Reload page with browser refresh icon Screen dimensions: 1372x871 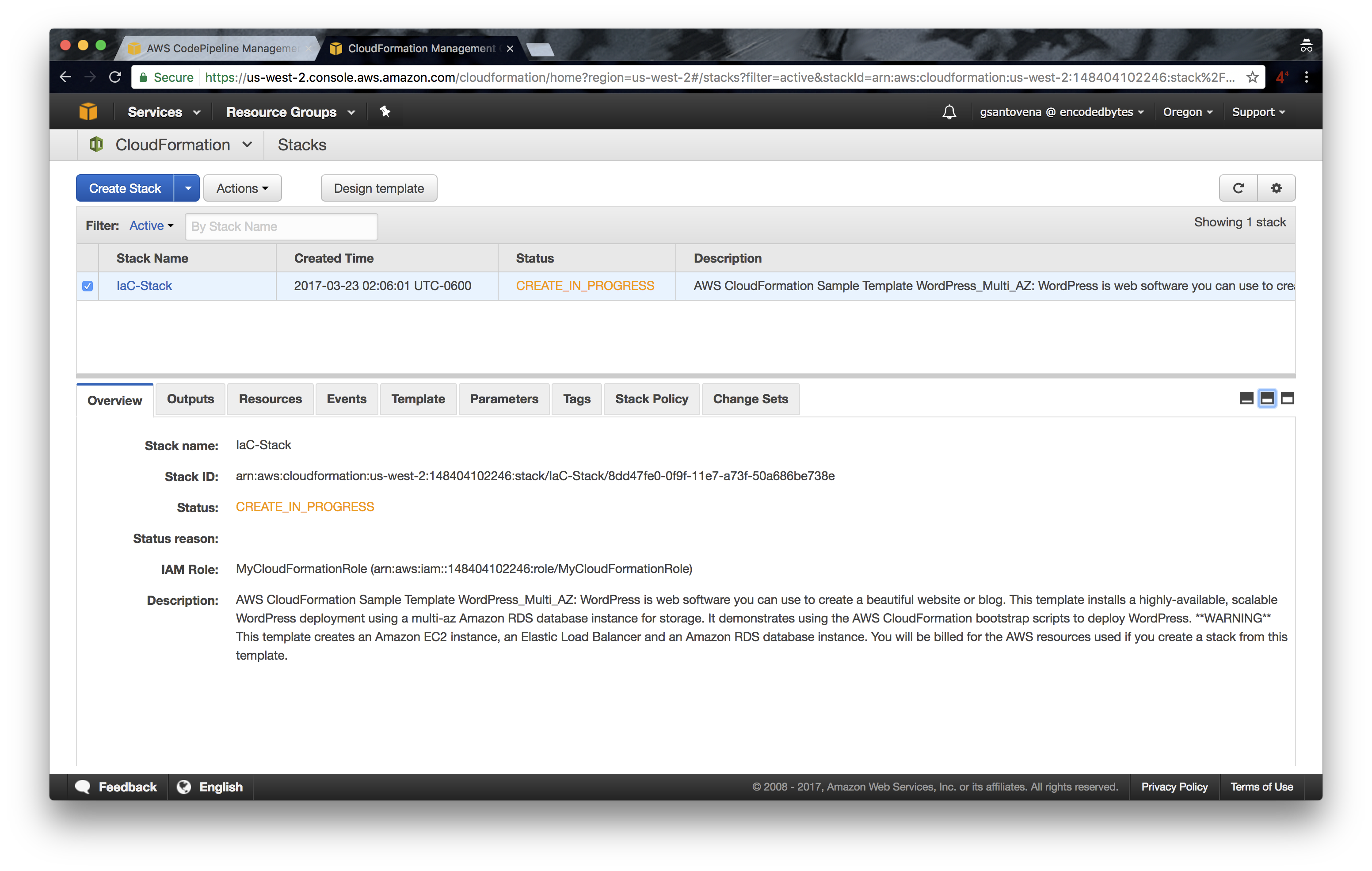point(115,77)
